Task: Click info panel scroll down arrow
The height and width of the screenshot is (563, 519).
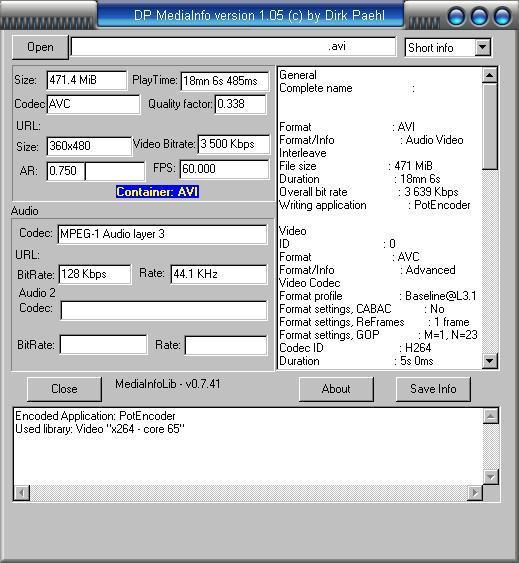Action: click(490, 360)
